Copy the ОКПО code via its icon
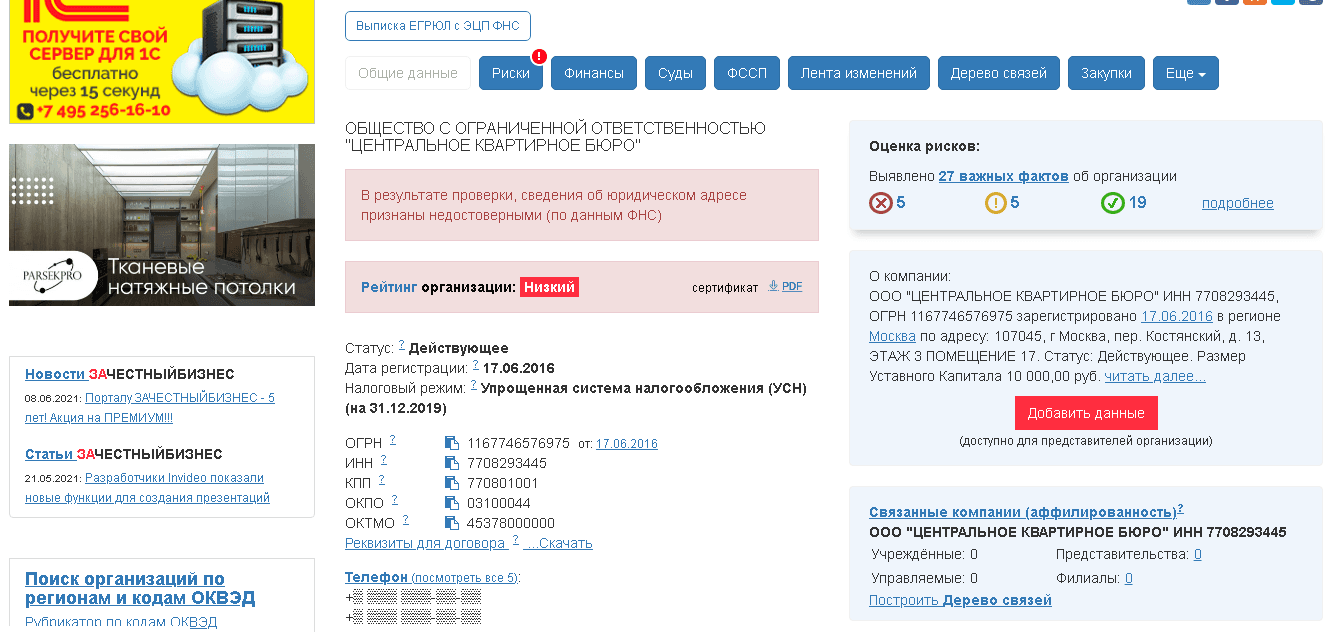Screen dimensions: 1332x632 [451, 503]
